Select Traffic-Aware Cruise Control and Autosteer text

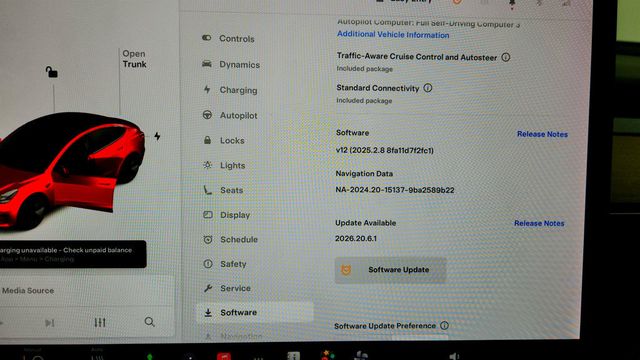point(417,57)
